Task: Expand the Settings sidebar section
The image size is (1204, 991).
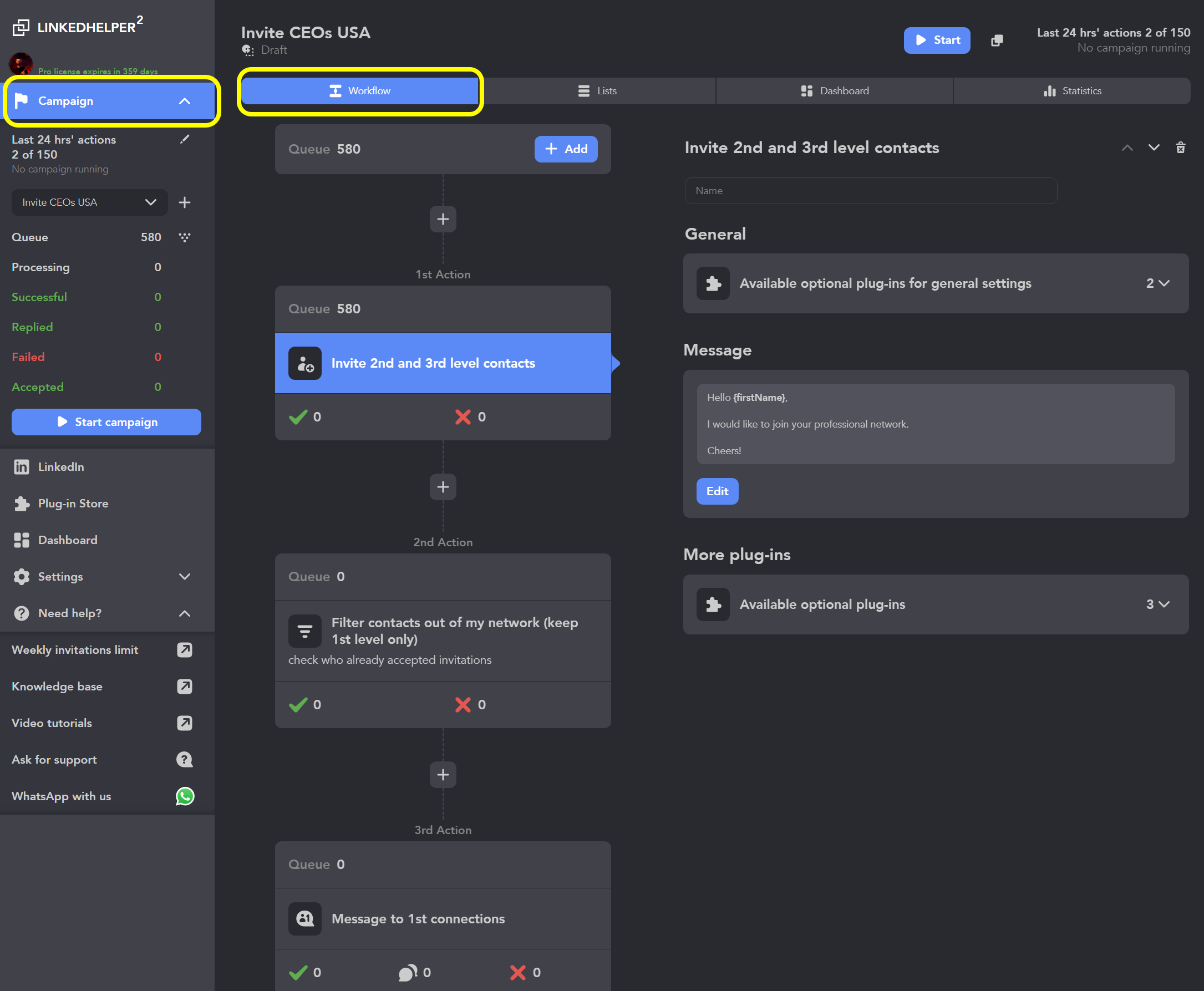Action: pos(184,577)
